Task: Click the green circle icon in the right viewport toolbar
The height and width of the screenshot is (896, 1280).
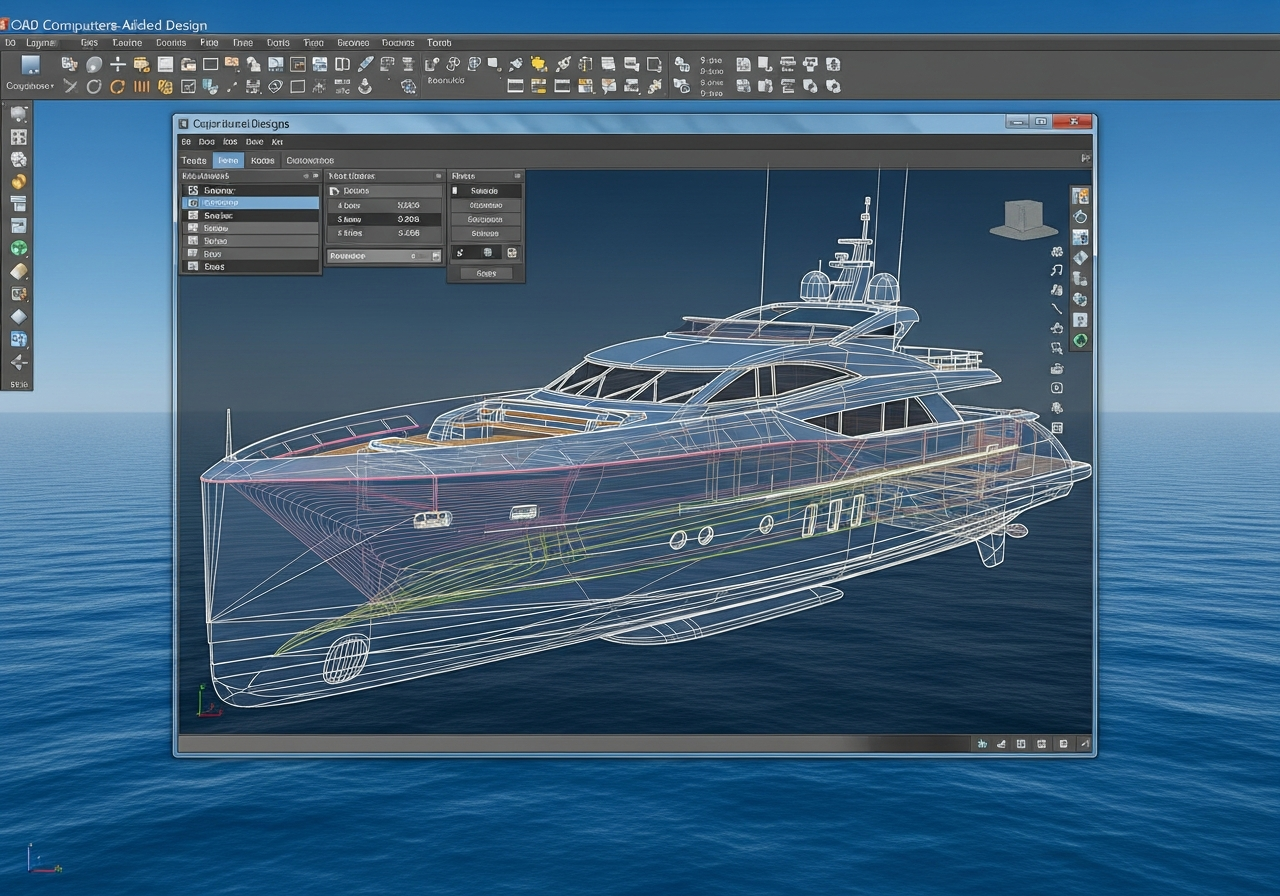Action: coord(1080,340)
